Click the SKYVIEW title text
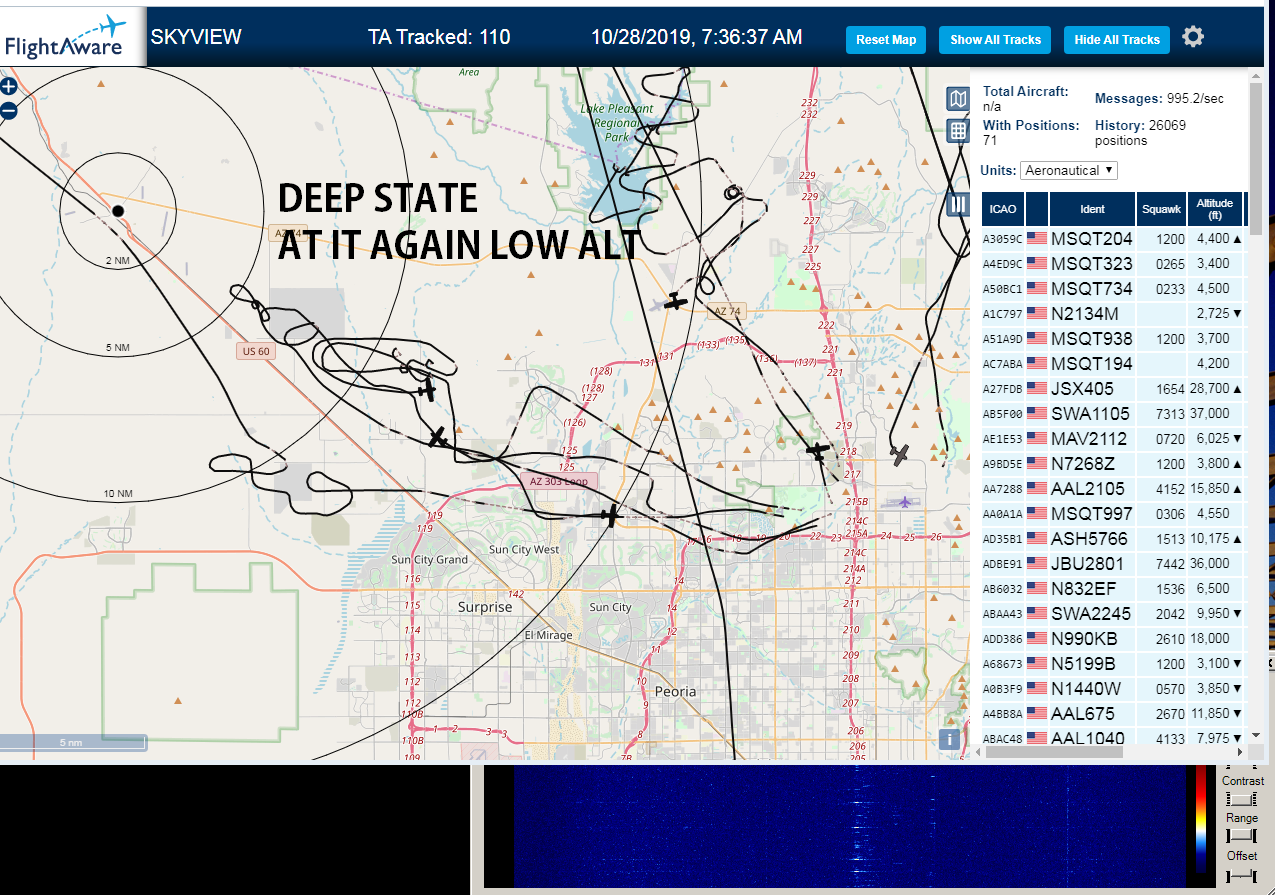 tap(196, 38)
